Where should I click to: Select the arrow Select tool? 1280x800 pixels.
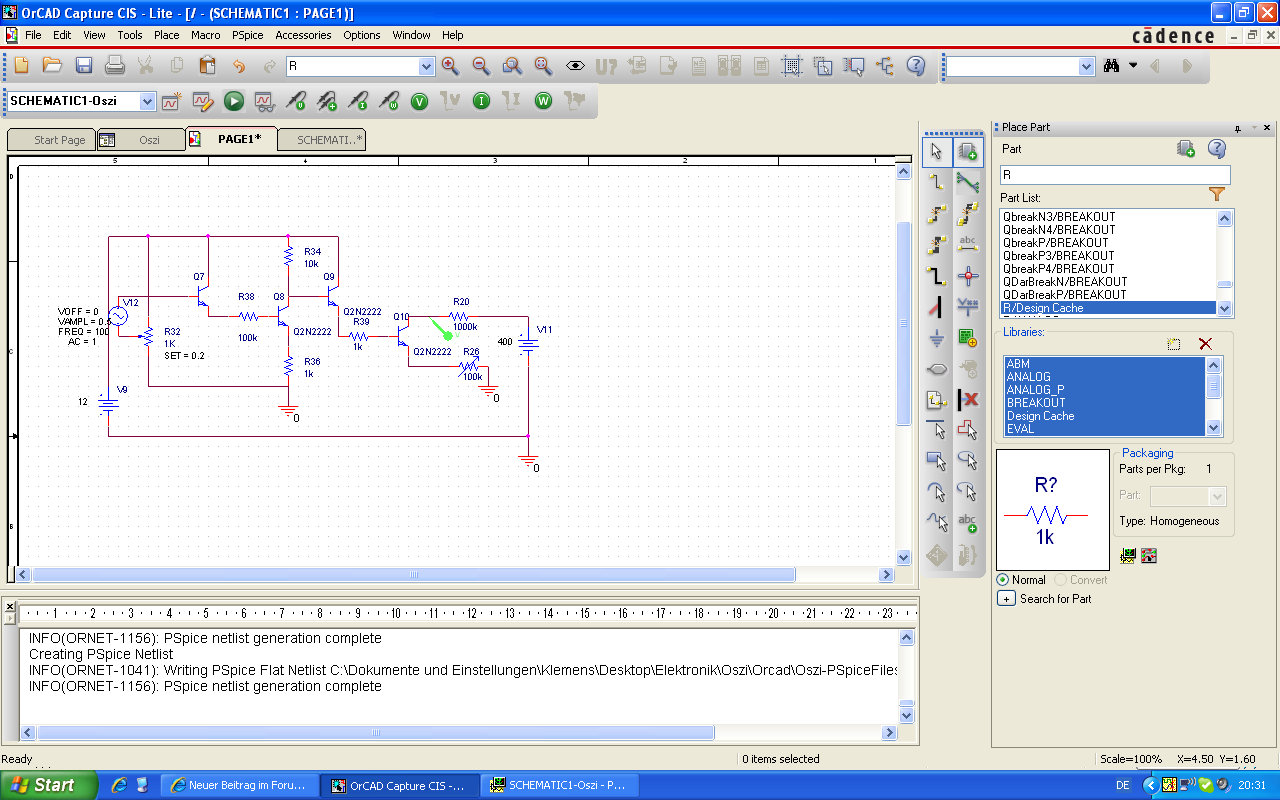936,152
